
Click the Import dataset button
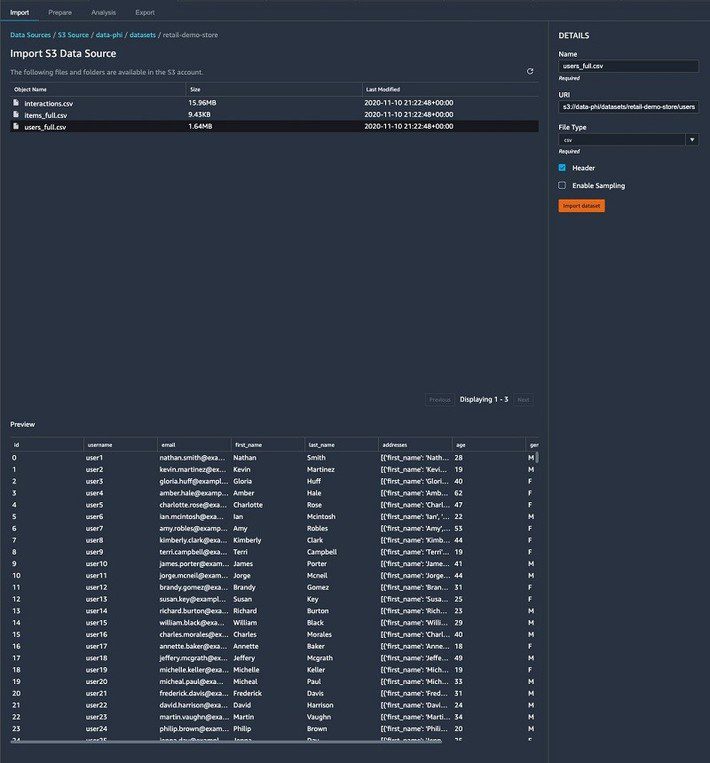(582, 205)
